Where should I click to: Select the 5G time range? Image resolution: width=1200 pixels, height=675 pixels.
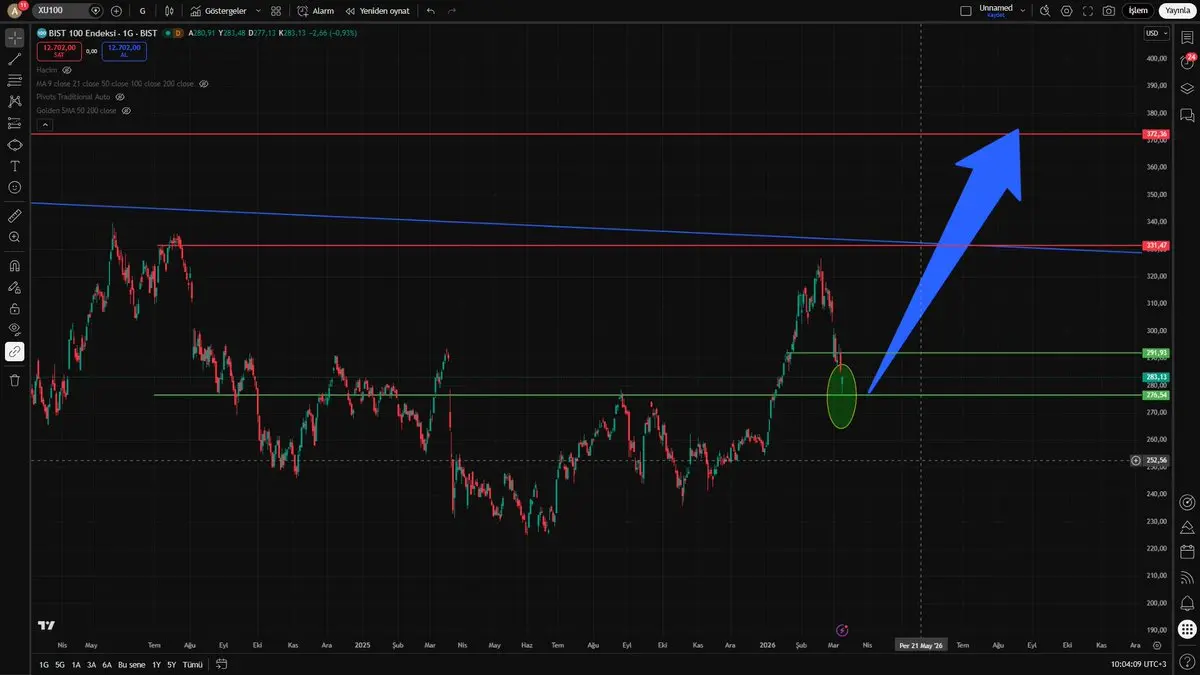[60, 665]
